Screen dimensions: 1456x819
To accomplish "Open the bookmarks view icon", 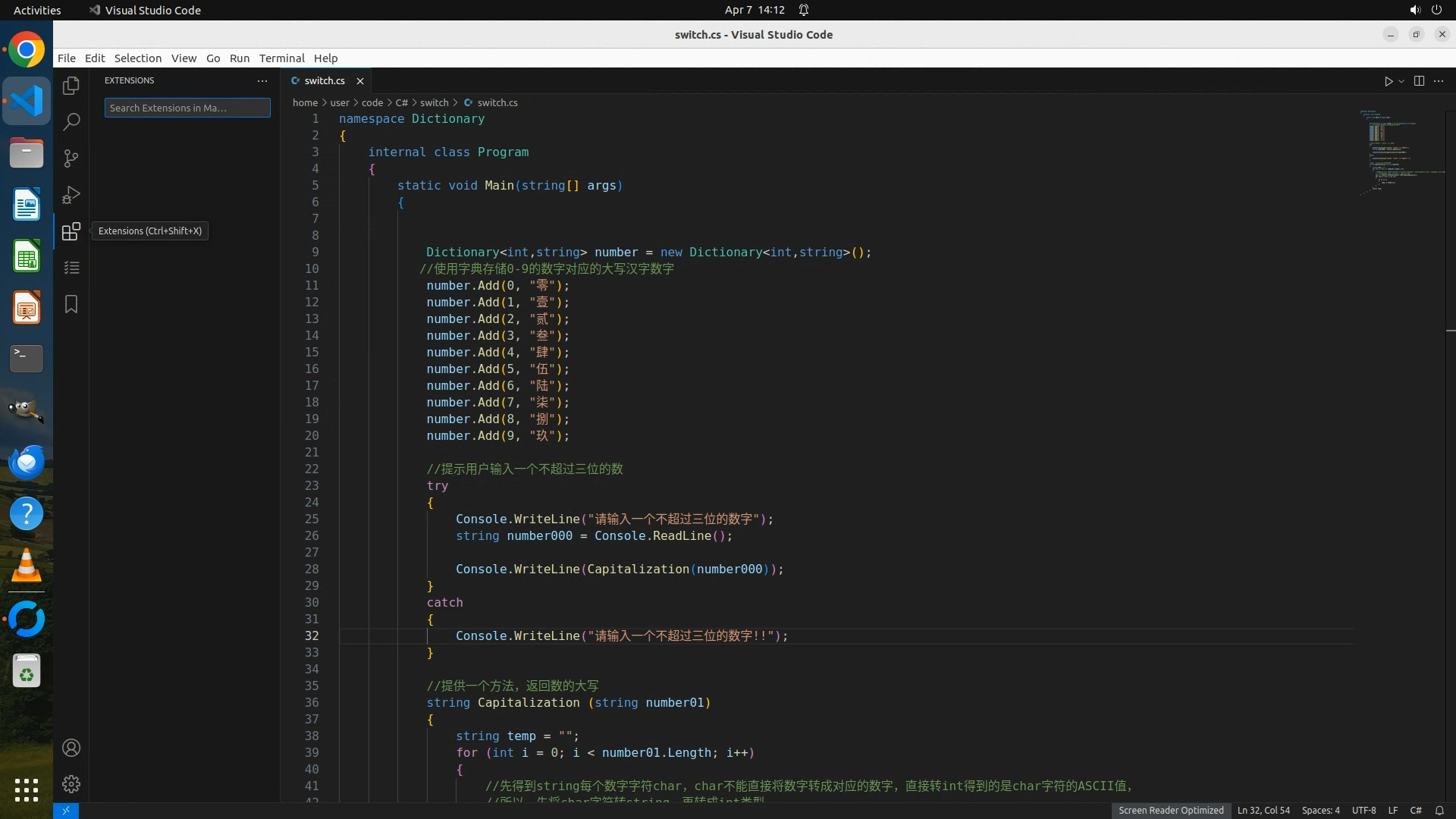I will click(x=71, y=304).
